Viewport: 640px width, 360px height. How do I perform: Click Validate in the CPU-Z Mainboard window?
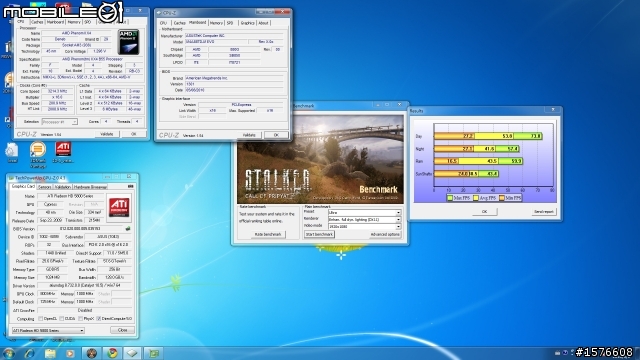click(249, 135)
